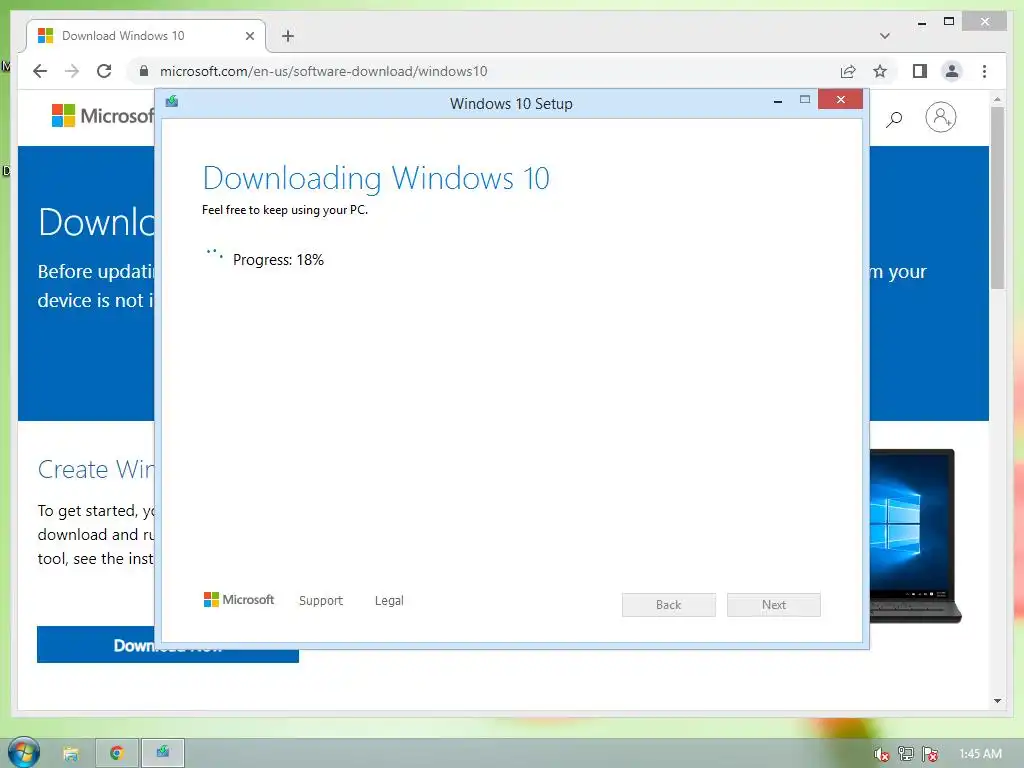Click the Download Now button on webpage
1024x768 pixels.
(x=168, y=645)
